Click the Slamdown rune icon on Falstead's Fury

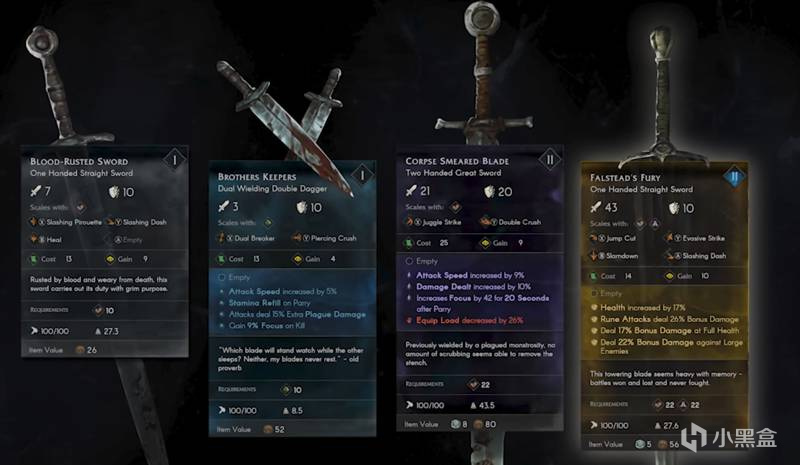594,255
